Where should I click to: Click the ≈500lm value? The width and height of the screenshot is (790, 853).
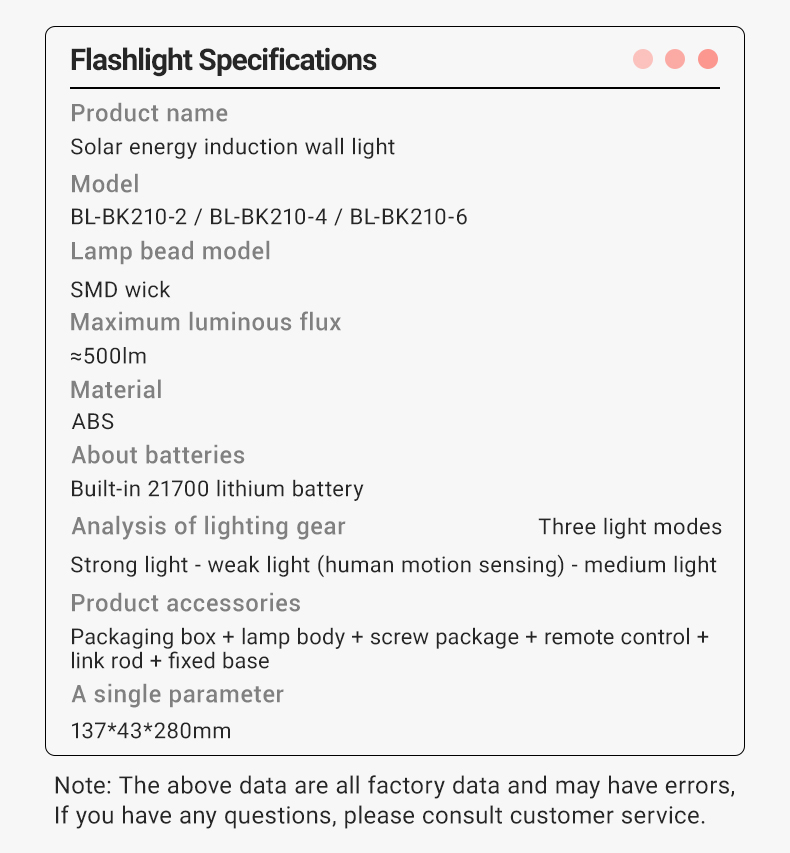[x=109, y=356]
